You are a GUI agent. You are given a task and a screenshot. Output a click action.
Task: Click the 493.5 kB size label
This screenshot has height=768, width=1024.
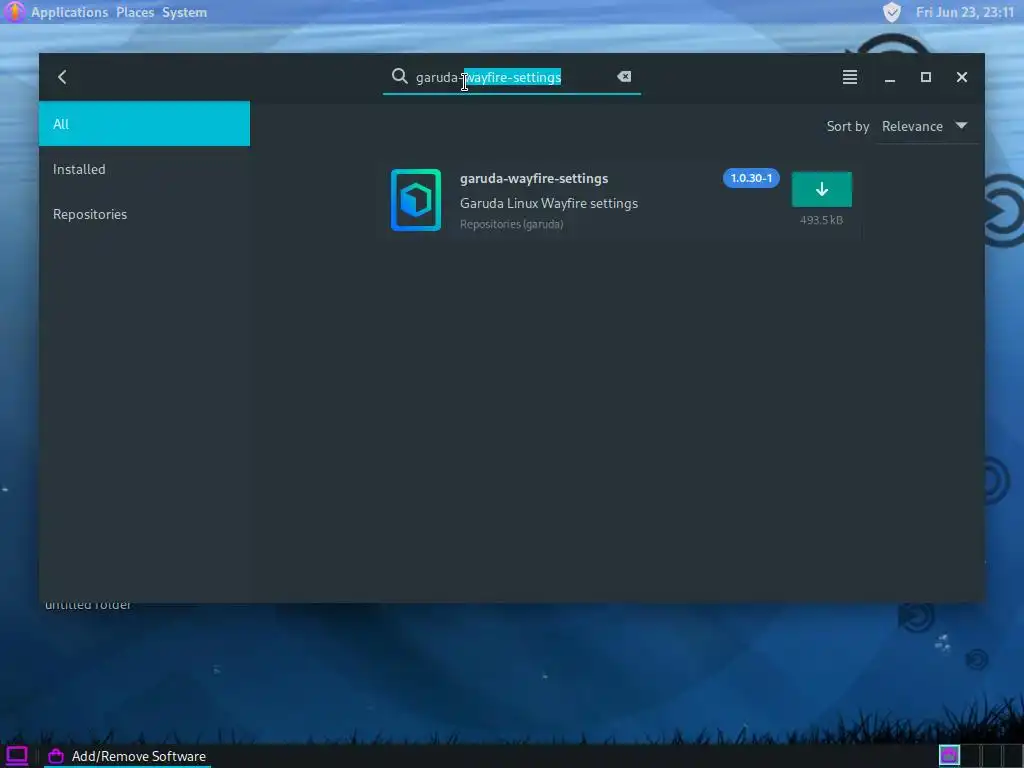[x=822, y=220]
